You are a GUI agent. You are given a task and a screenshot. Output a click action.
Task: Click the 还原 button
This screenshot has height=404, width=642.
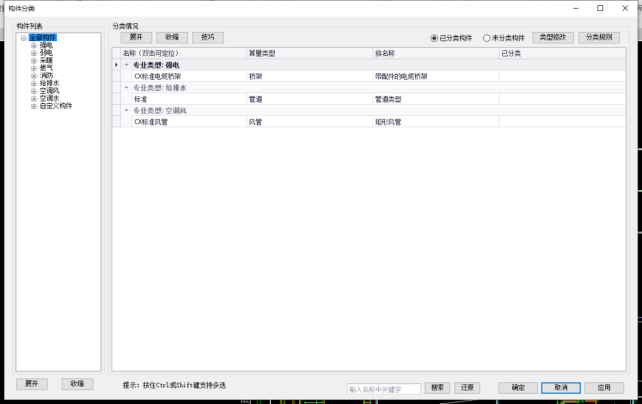[x=466, y=387]
